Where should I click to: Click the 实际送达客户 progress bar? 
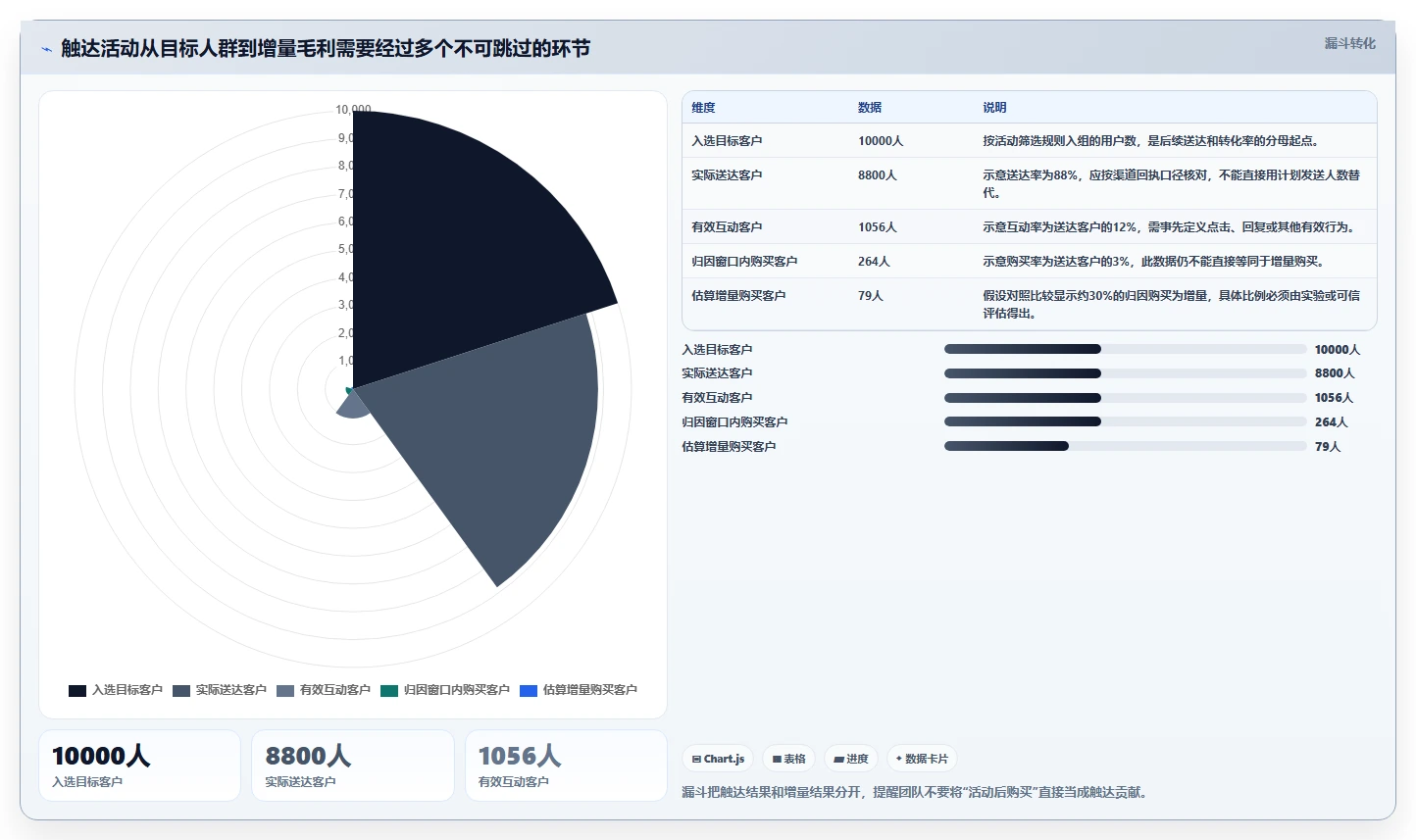(1125, 373)
